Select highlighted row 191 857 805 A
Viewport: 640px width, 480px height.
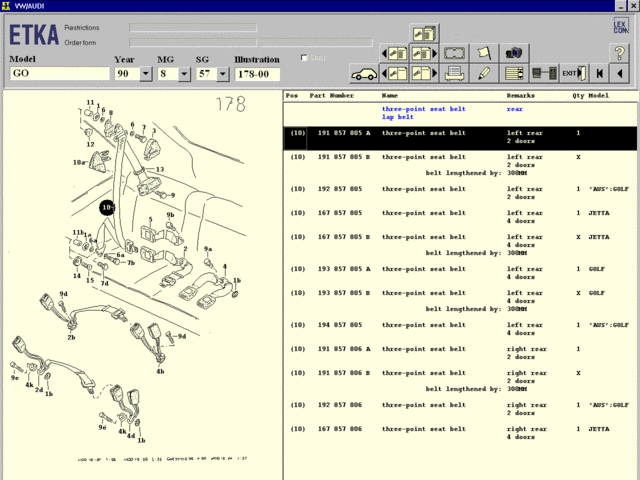tap(460, 138)
